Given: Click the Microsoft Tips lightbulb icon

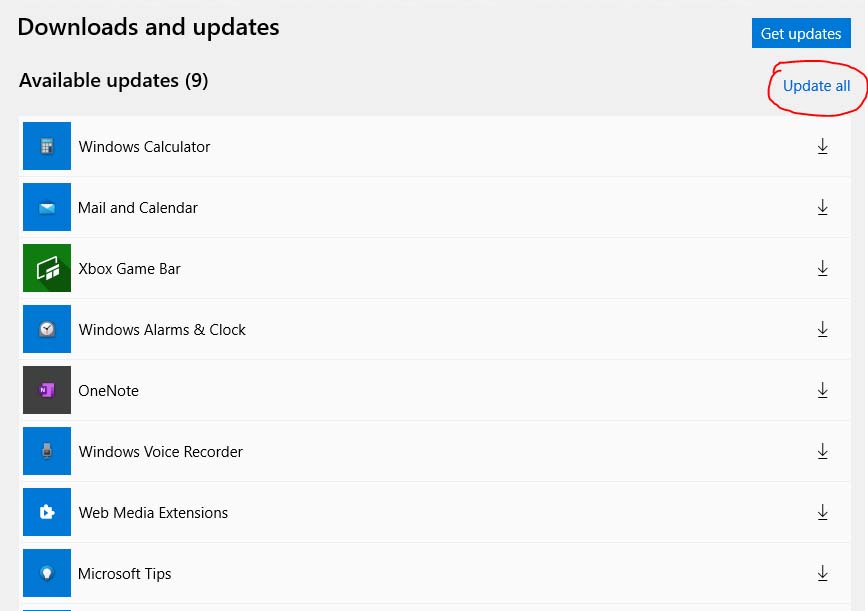Looking at the screenshot, I should point(46,573).
